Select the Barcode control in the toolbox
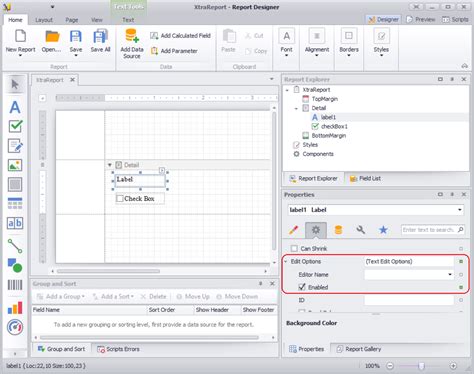Image resolution: width=474 pixels, height=374 pixels. click(15, 285)
